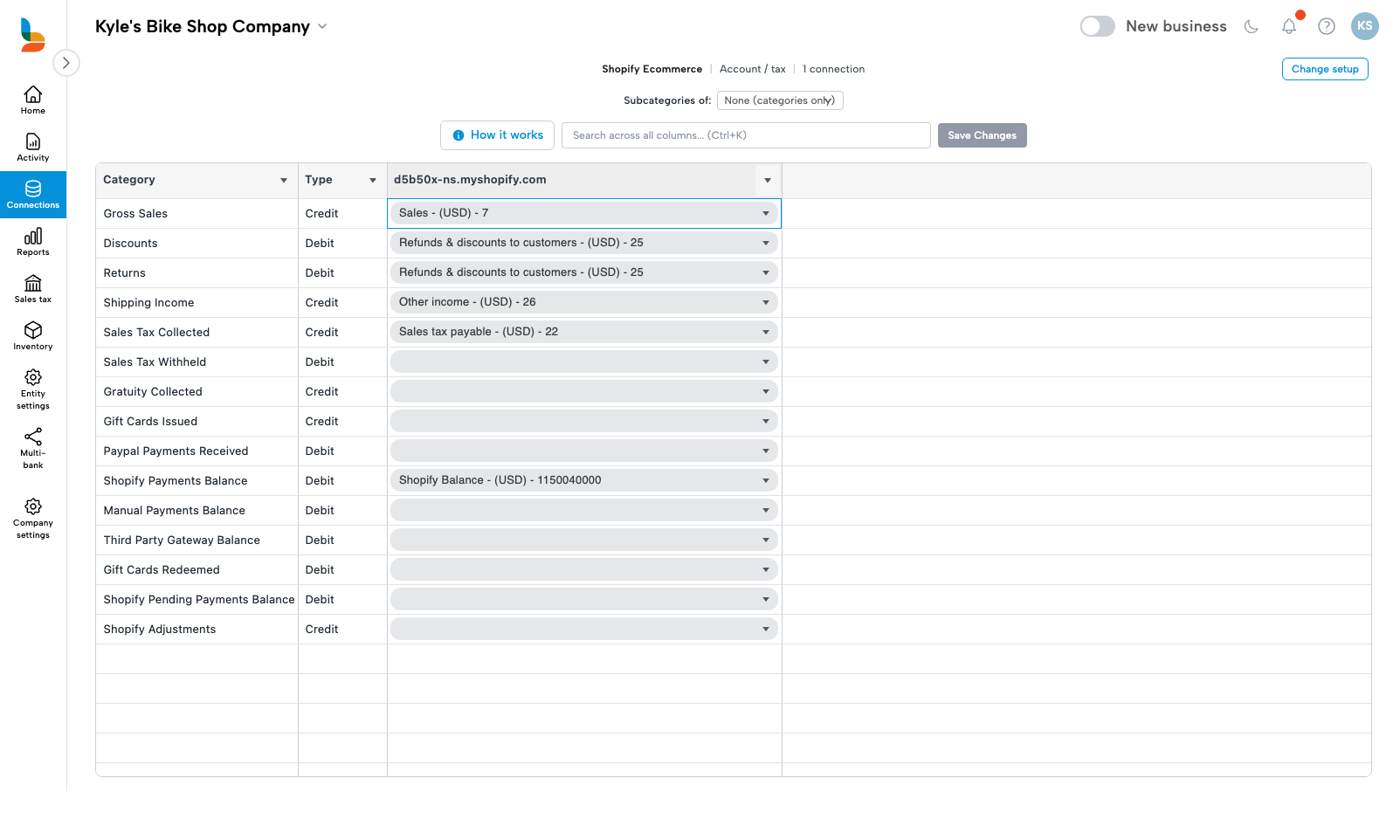Click Change setup button
The height and width of the screenshot is (840, 1400).
[x=1325, y=69]
